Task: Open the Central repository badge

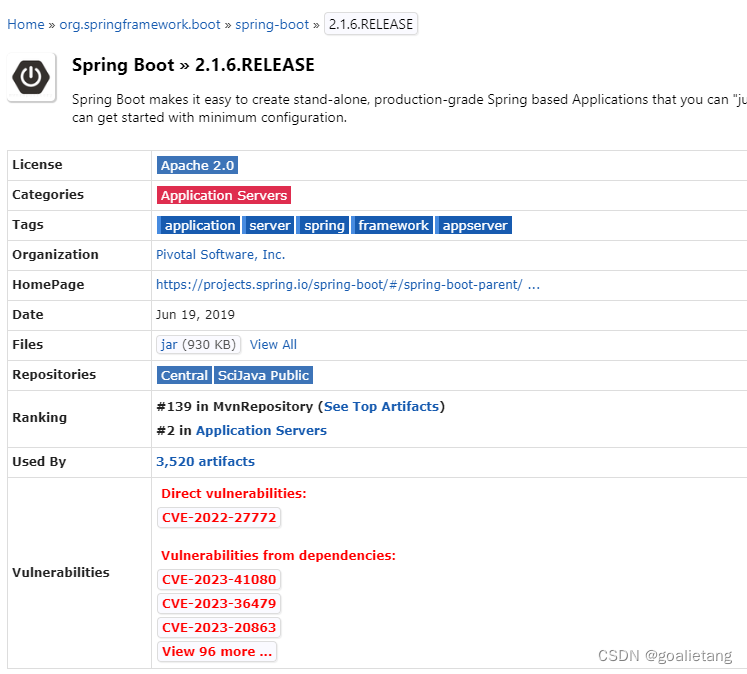Action: coord(184,375)
